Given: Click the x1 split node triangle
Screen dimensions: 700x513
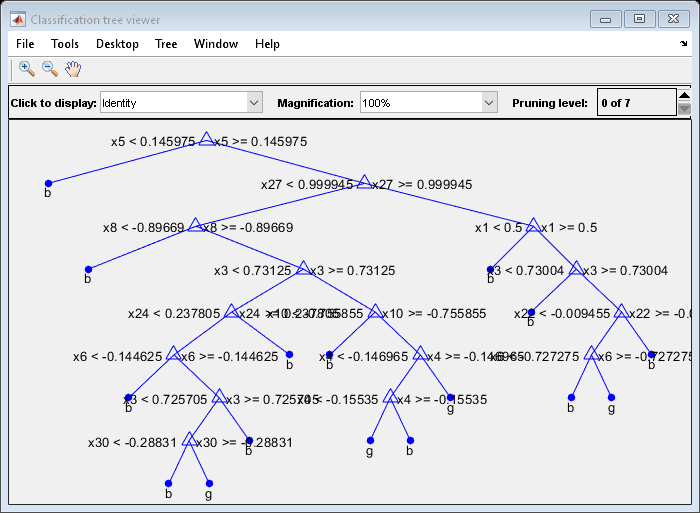Looking at the screenshot, I should 533,225.
